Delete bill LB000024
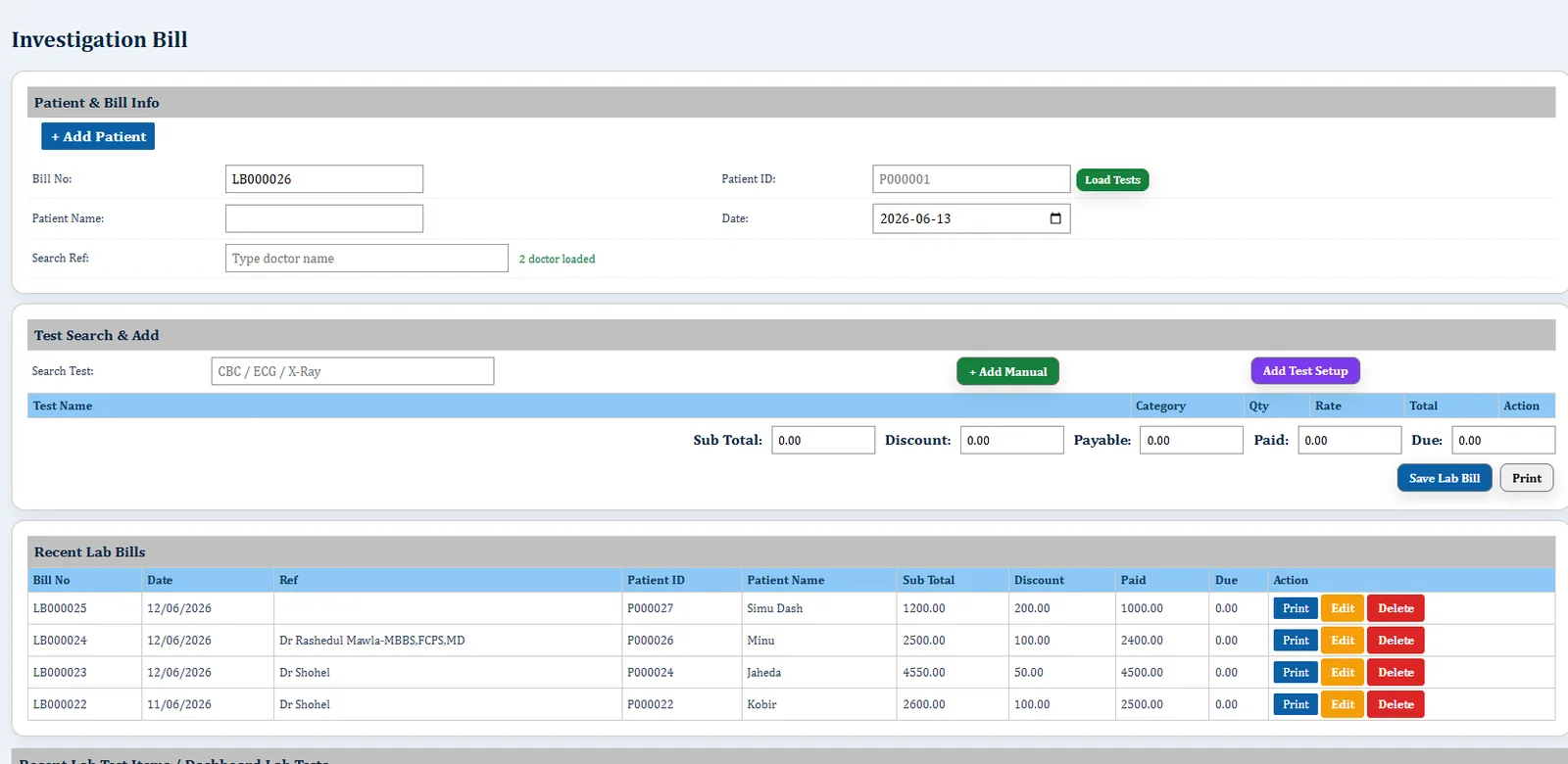Image resolution: width=1568 pixels, height=764 pixels. coord(1396,641)
